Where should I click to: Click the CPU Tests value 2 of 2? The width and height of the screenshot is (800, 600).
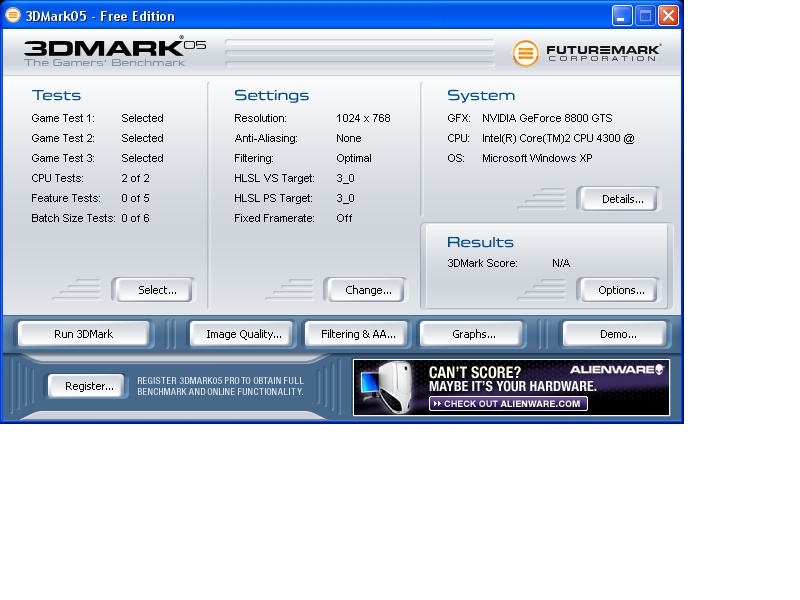135,178
